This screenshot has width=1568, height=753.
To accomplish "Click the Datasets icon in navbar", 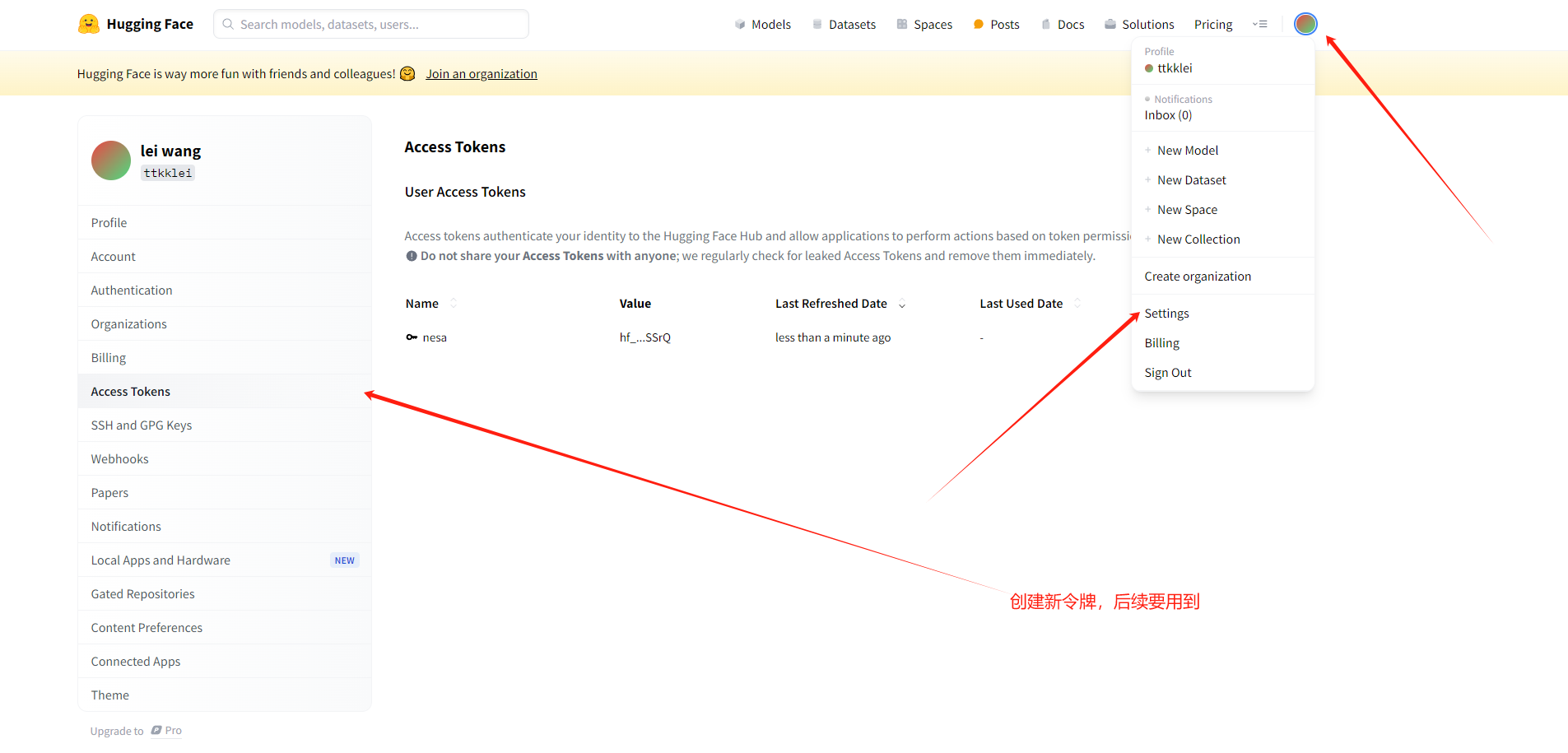I will (817, 25).
